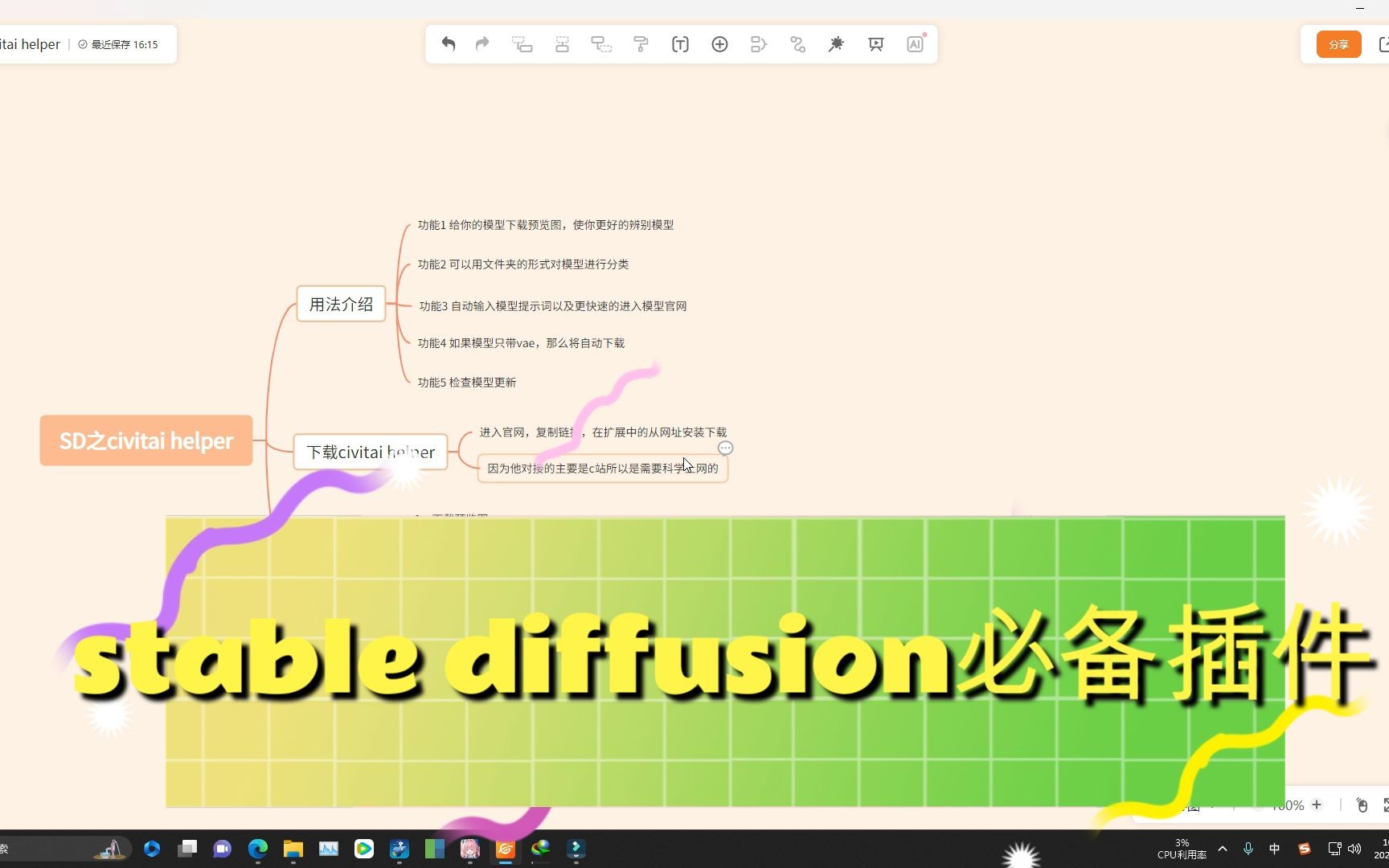Click the insert element plus icon
Screen dimensions: 1389x868
(719, 44)
